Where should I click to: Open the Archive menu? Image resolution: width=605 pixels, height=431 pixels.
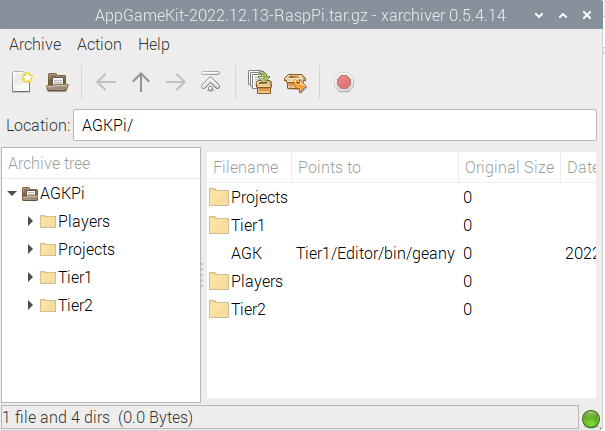tap(35, 44)
